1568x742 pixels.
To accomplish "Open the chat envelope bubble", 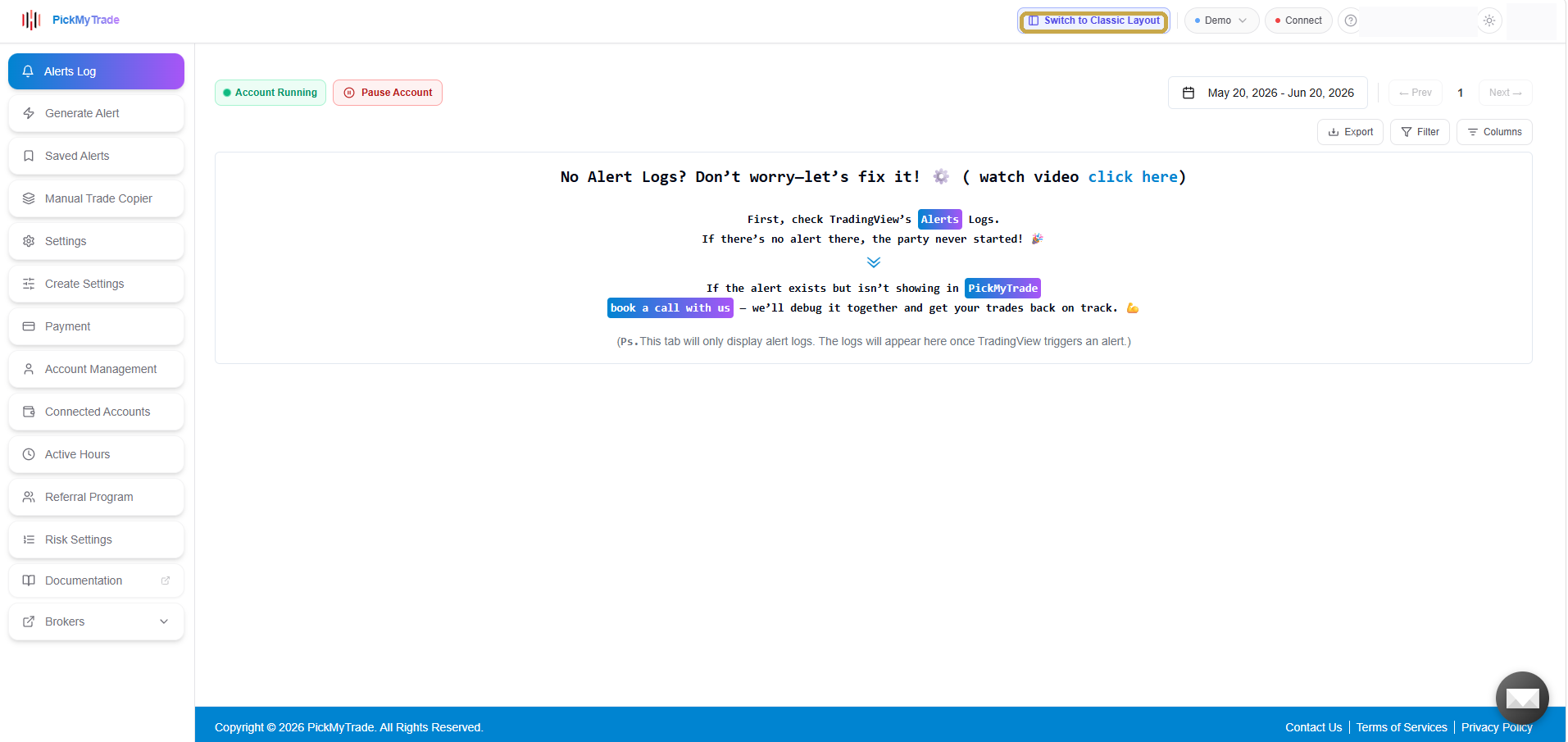I will pyautogui.click(x=1522, y=698).
